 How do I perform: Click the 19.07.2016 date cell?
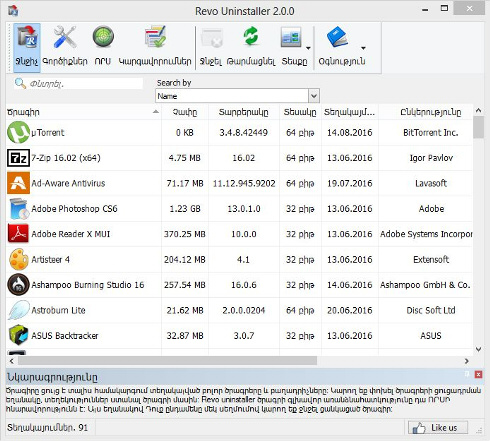(x=350, y=183)
